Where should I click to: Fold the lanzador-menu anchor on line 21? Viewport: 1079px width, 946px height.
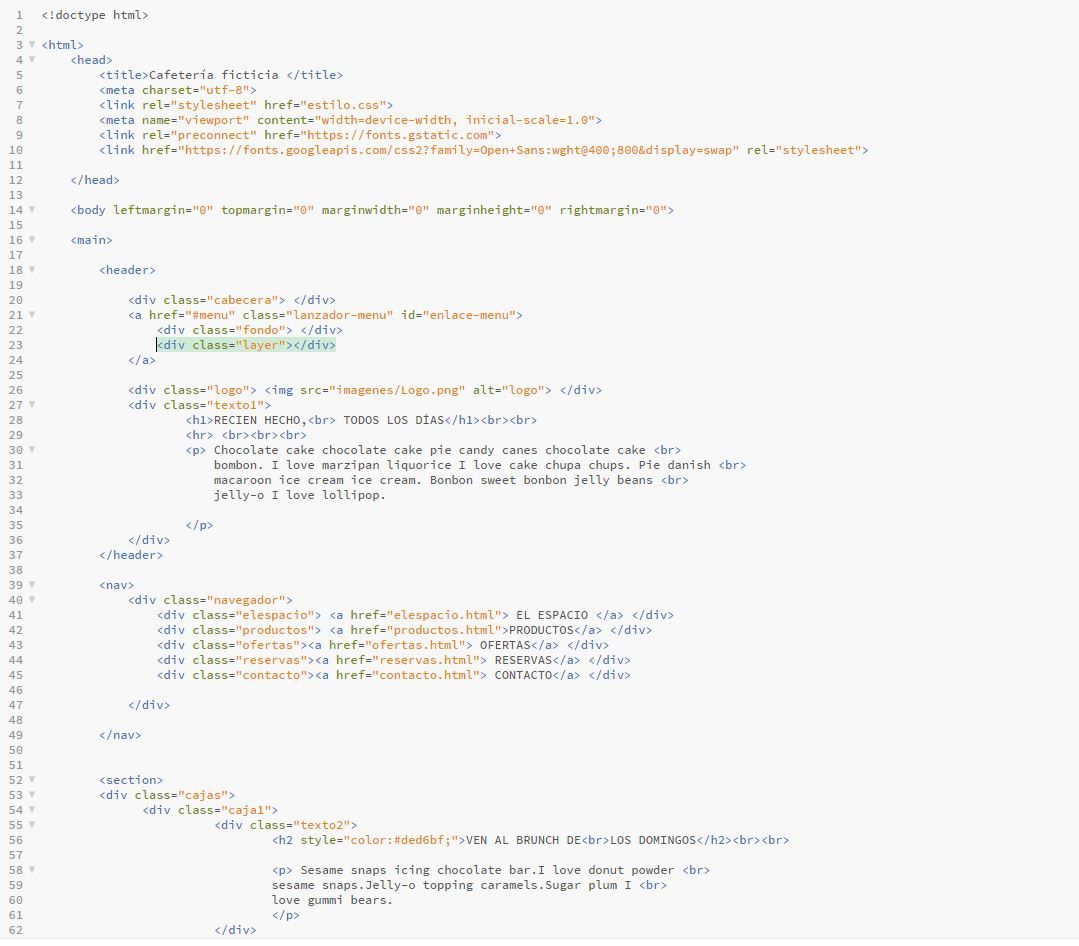coord(32,314)
